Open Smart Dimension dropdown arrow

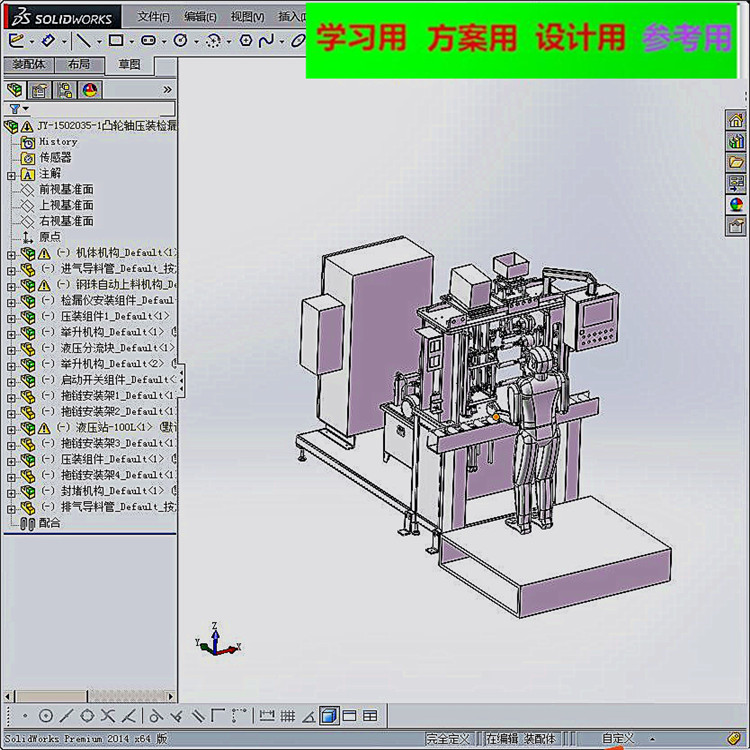click(64, 42)
